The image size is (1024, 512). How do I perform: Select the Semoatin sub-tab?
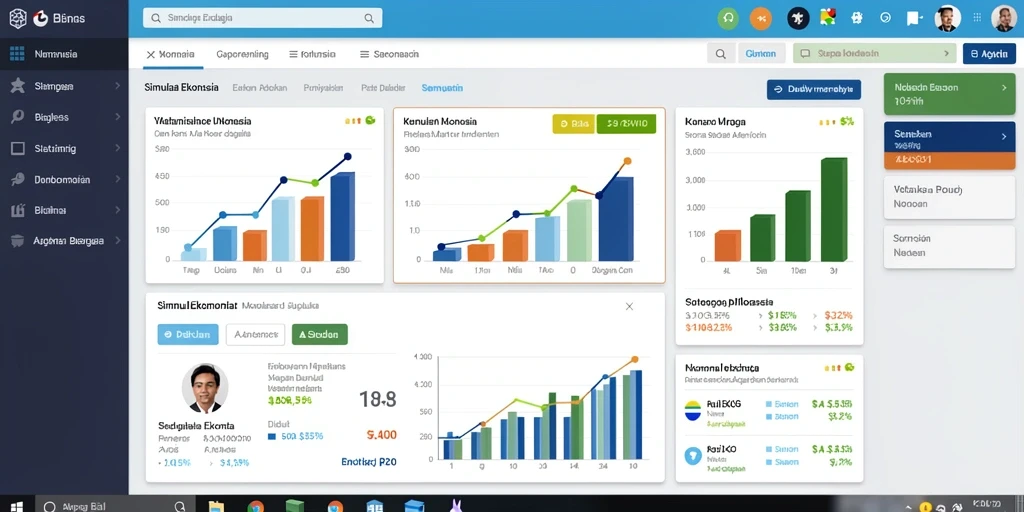tap(442, 87)
